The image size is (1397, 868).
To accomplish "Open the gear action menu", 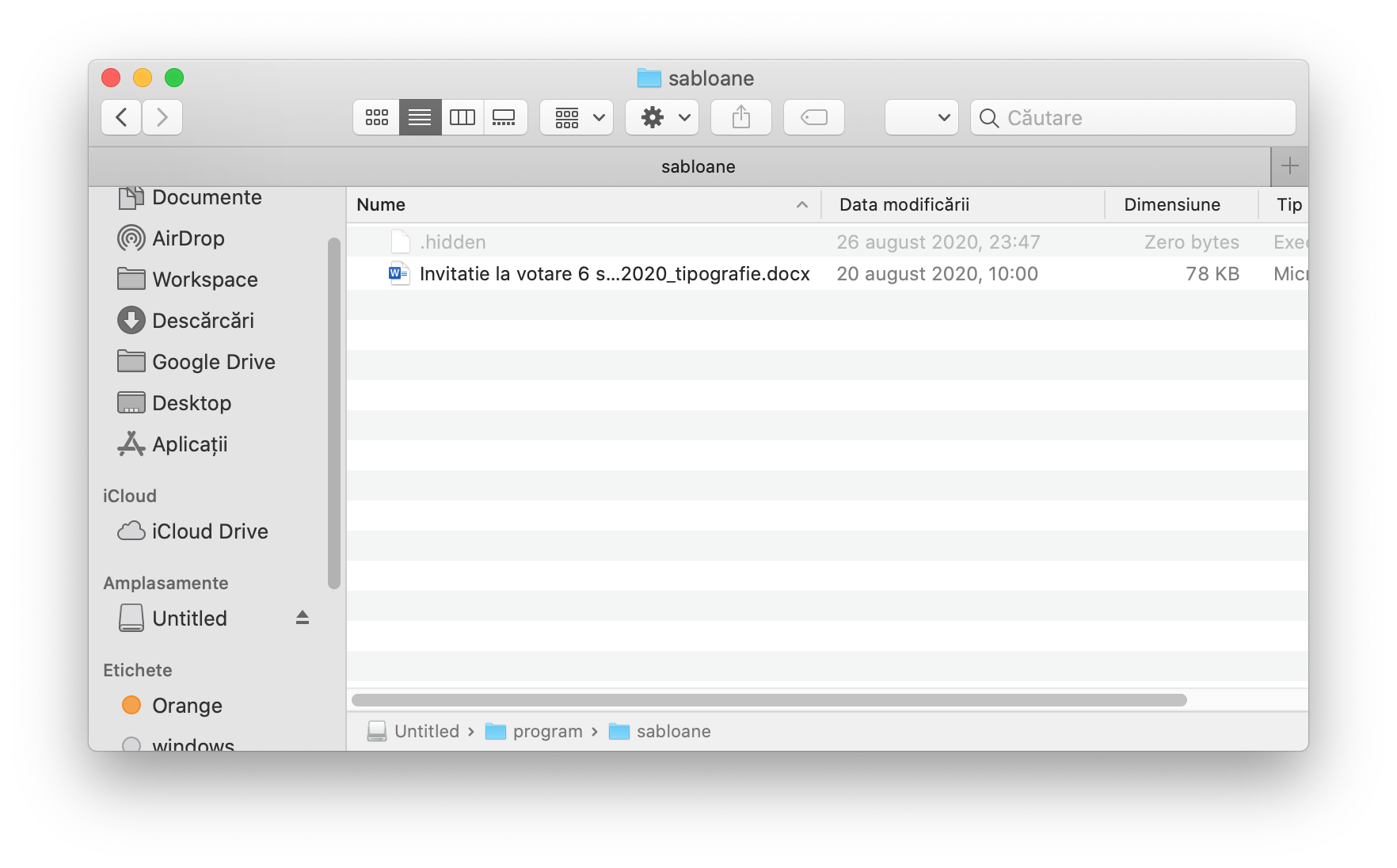I will click(662, 118).
